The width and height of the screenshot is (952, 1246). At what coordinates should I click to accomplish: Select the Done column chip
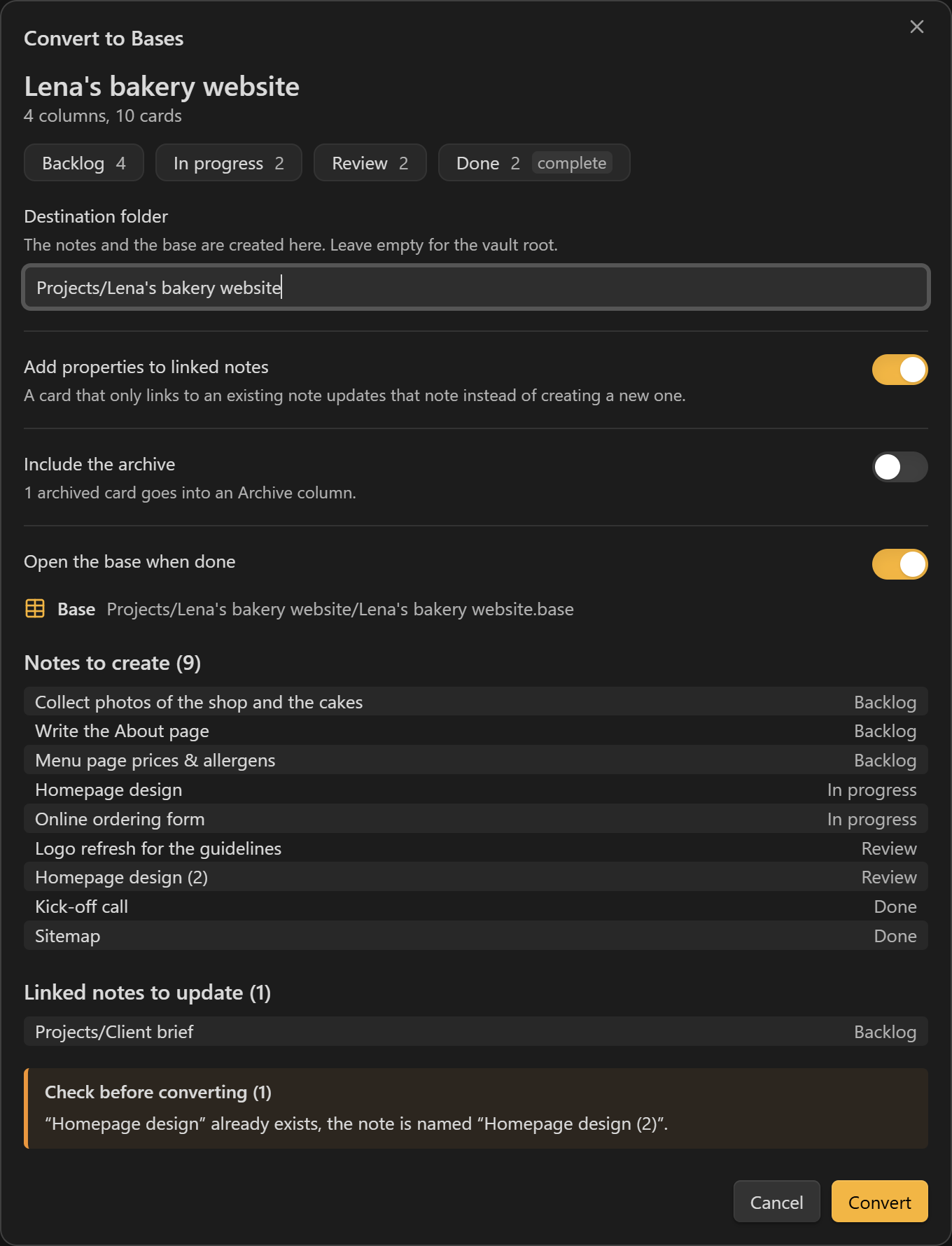tap(534, 162)
